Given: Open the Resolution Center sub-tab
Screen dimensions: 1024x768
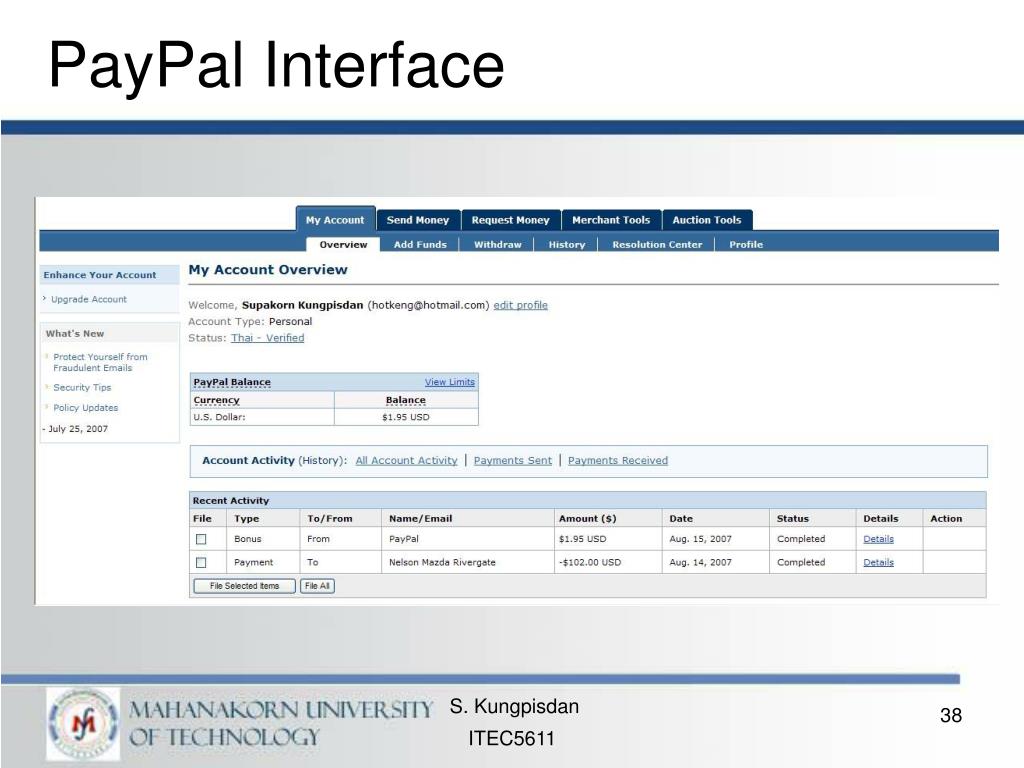Looking at the screenshot, I should (657, 244).
